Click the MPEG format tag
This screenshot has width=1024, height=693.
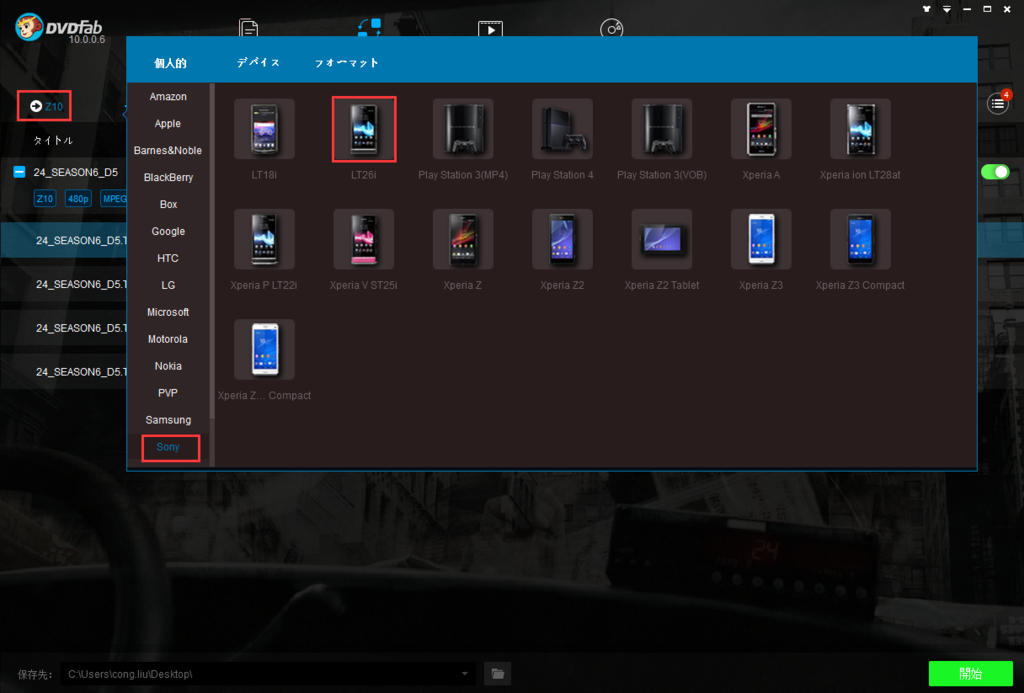(114, 199)
